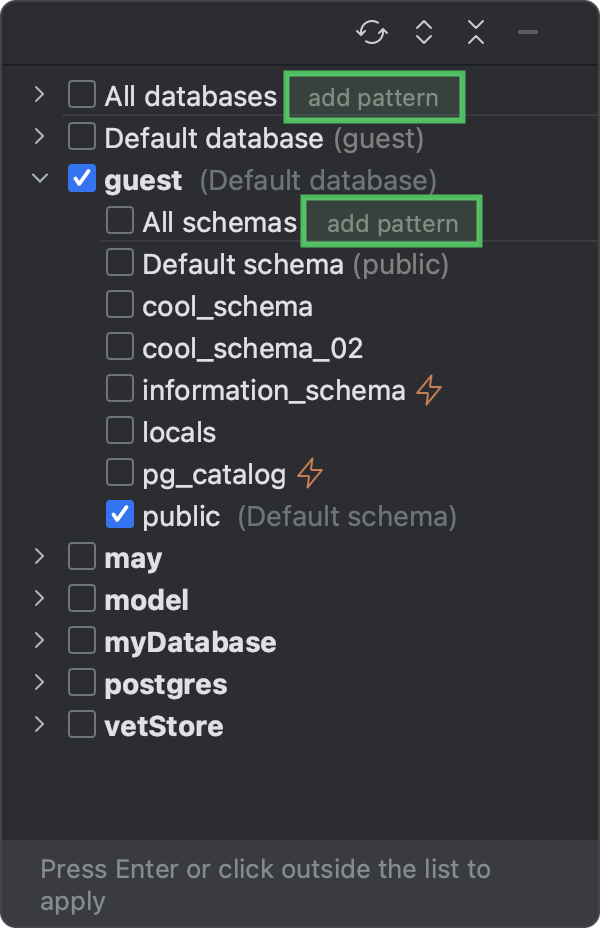Click the expand all icon

pyautogui.click(x=423, y=33)
